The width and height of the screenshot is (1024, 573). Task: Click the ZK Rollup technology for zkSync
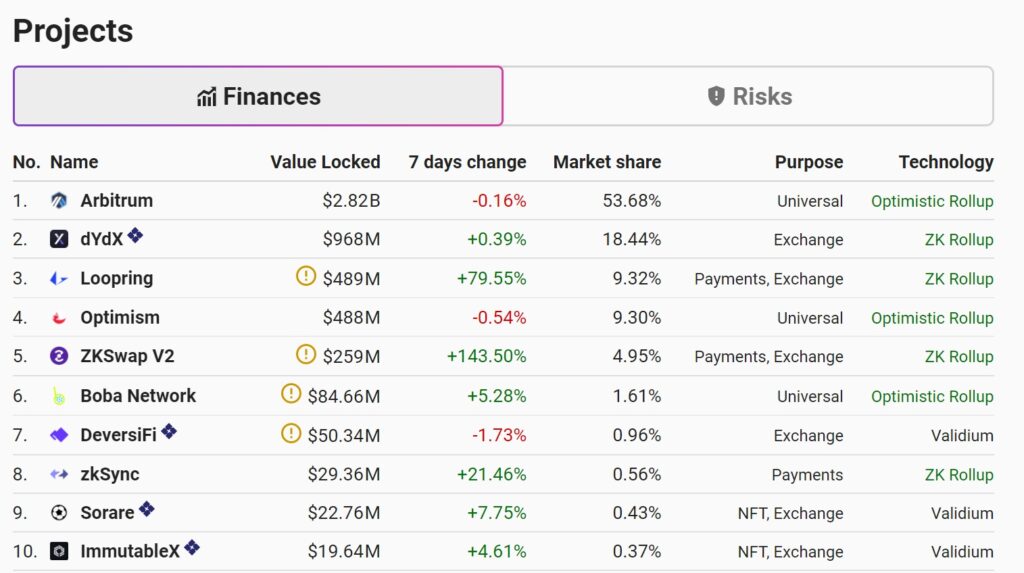point(958,474)
